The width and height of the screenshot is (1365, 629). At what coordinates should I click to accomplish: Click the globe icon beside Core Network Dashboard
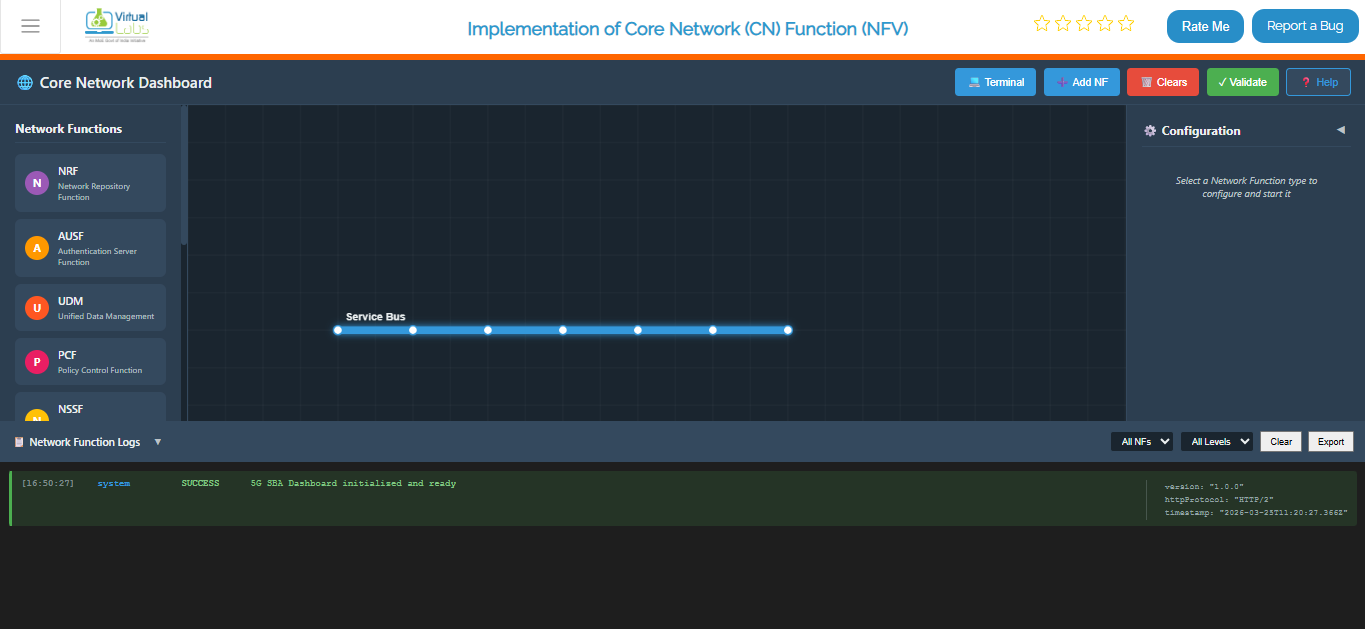25,83
